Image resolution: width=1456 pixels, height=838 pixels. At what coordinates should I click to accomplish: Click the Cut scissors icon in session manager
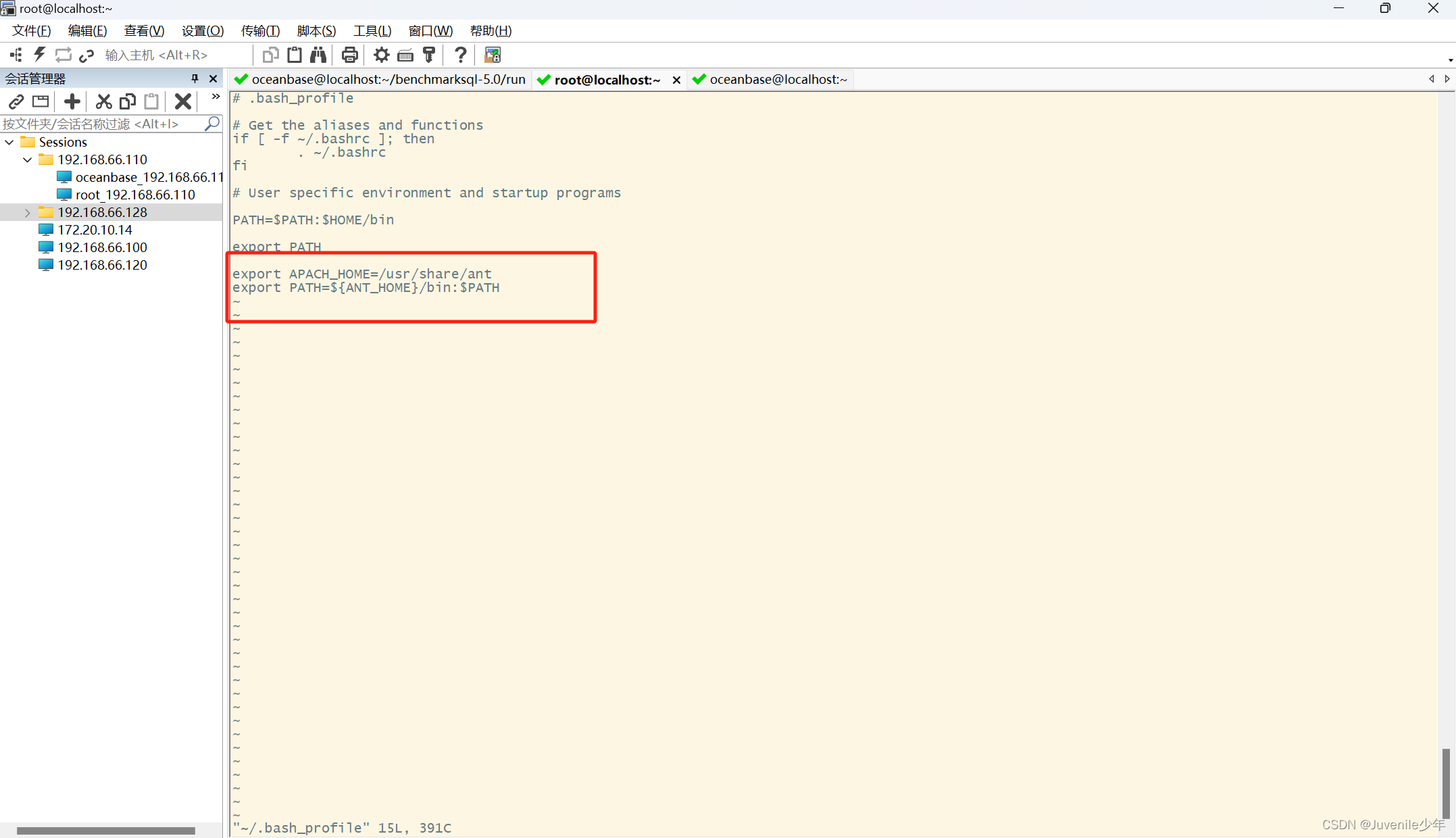(103, 101)
